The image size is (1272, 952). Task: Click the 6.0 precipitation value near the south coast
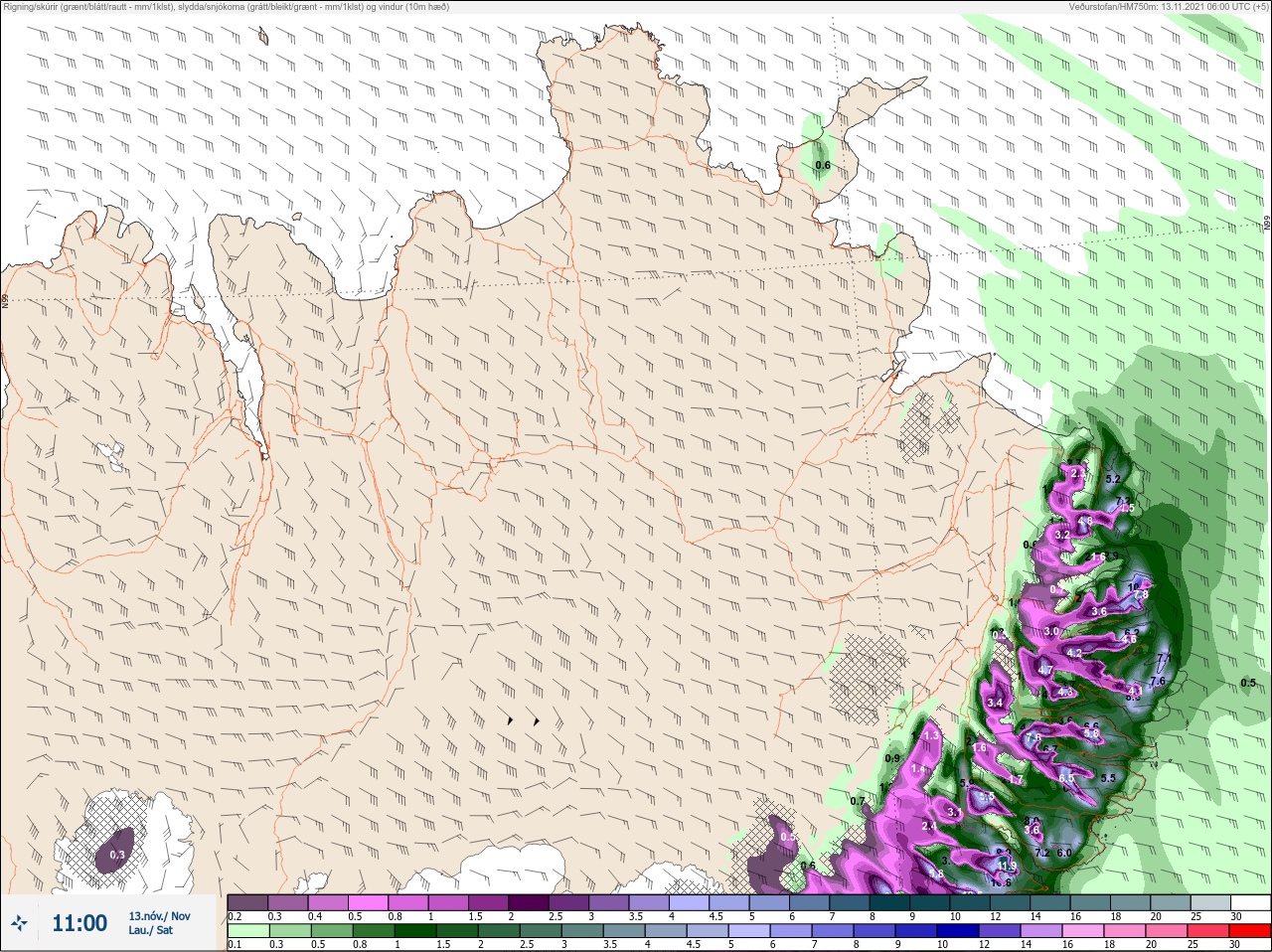(x=1063, y=853)
